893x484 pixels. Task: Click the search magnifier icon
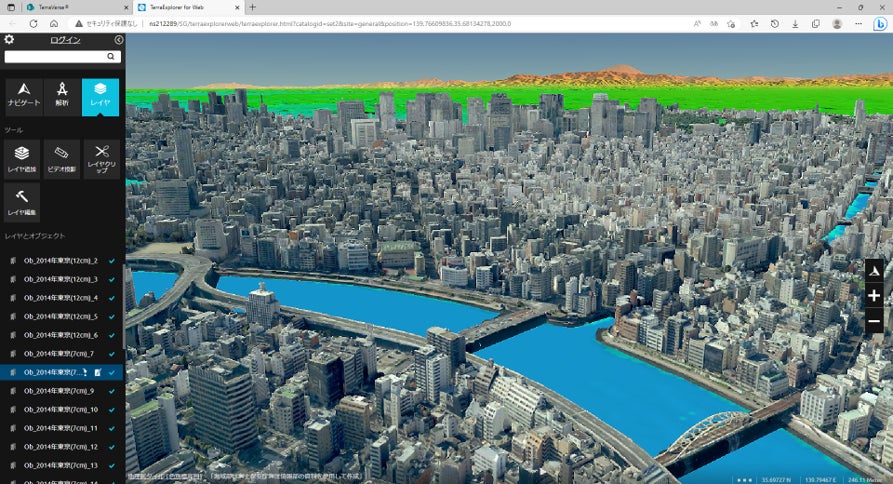[111, 56]
